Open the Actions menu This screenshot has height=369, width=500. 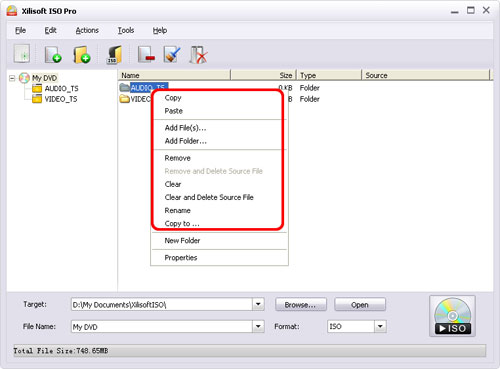point(87,30)
